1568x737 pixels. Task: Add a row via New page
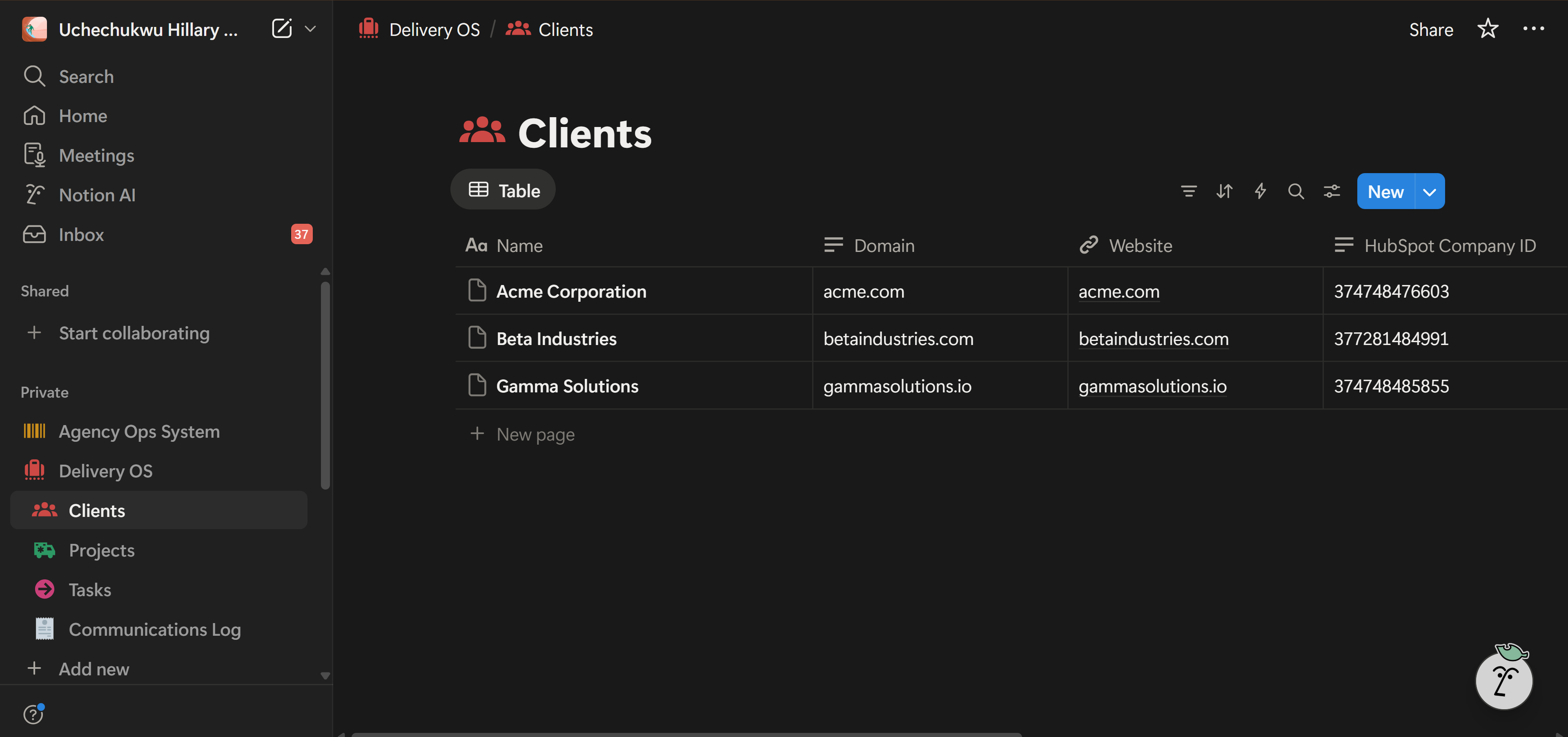click(x=535, y=434)
